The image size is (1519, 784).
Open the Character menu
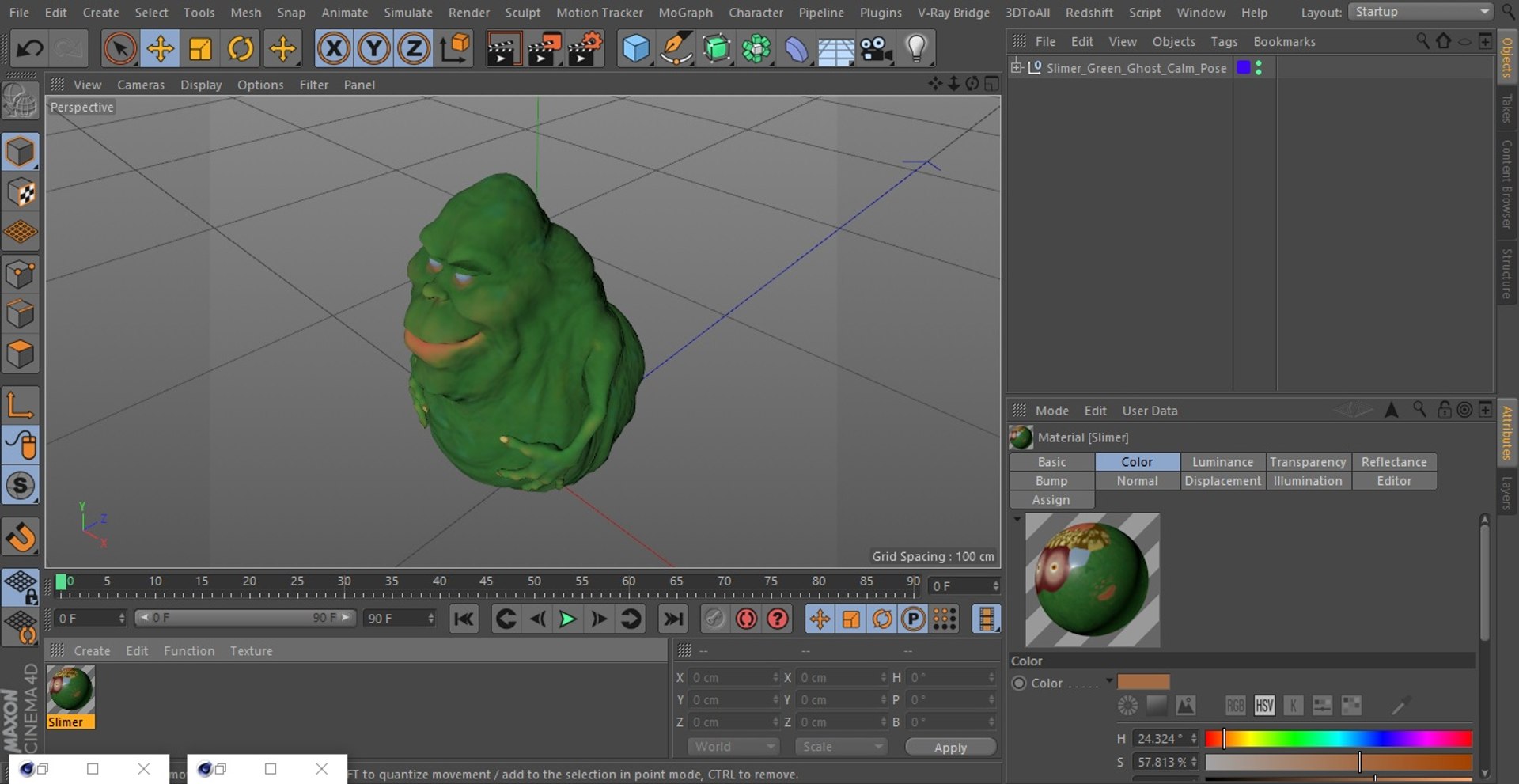756,13
